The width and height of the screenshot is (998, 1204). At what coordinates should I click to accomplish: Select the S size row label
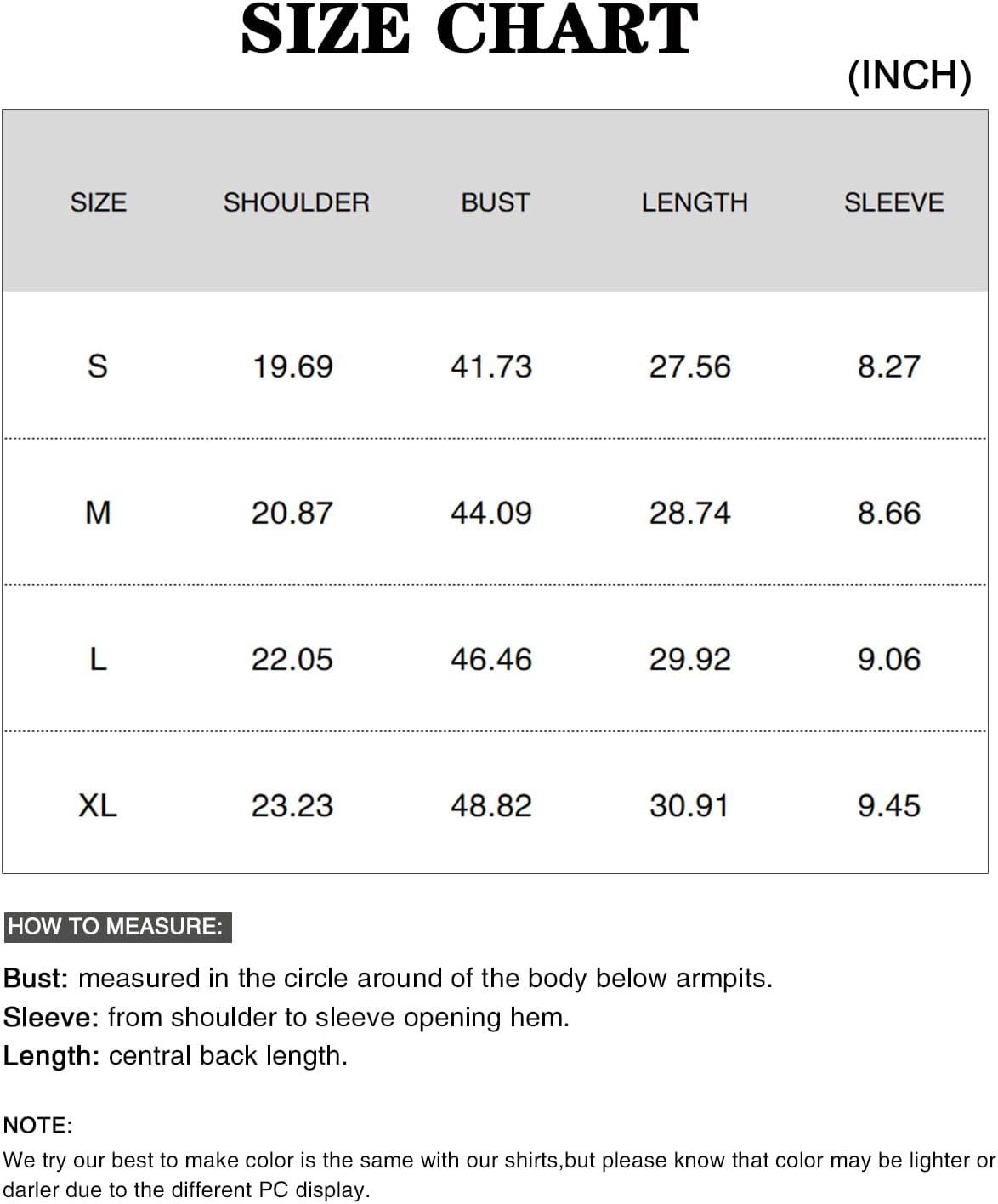click(x=98, y=366)
